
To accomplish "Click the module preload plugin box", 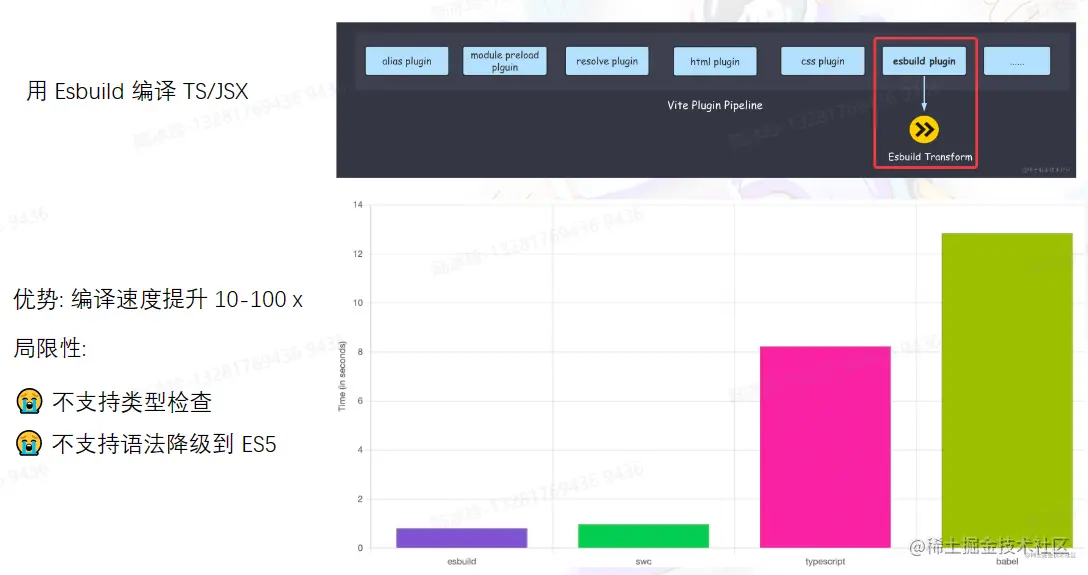I will [x=504, y=61].
